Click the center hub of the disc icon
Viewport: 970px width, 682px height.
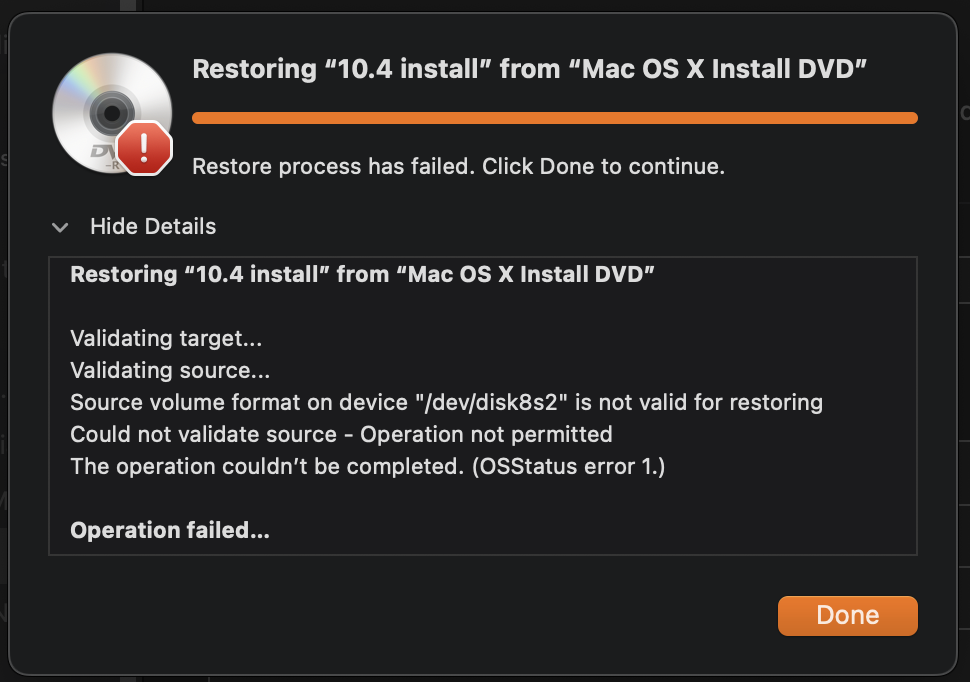[x=110, y=112]
